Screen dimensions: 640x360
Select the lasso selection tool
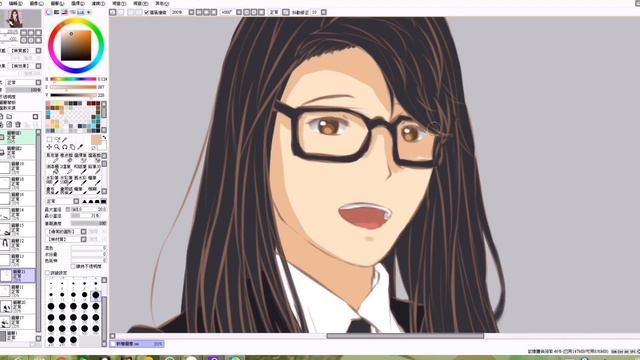57,140
